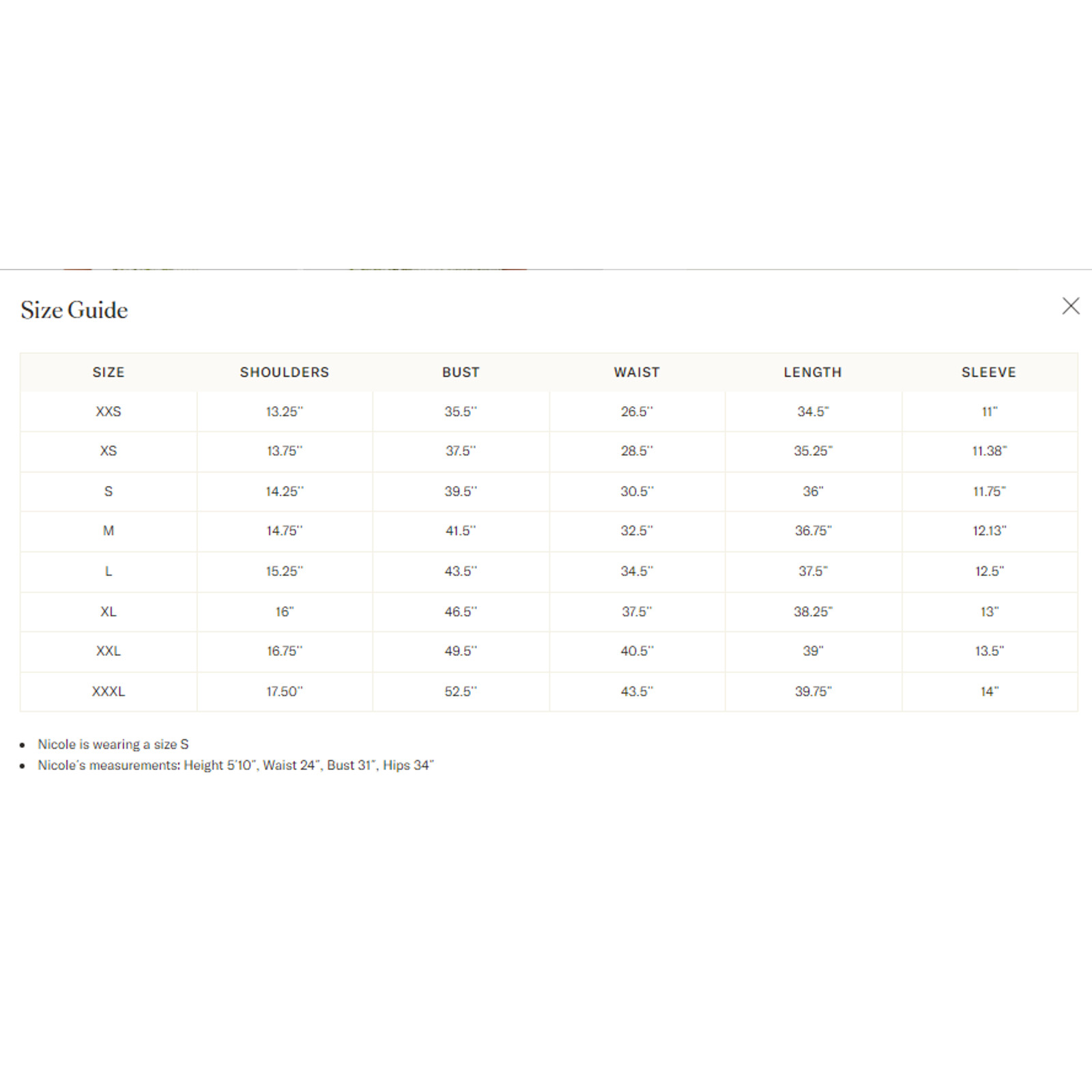1092x1092 pixels.
Task: Click the SHOULDERS column header
Action: click(285, 372)
